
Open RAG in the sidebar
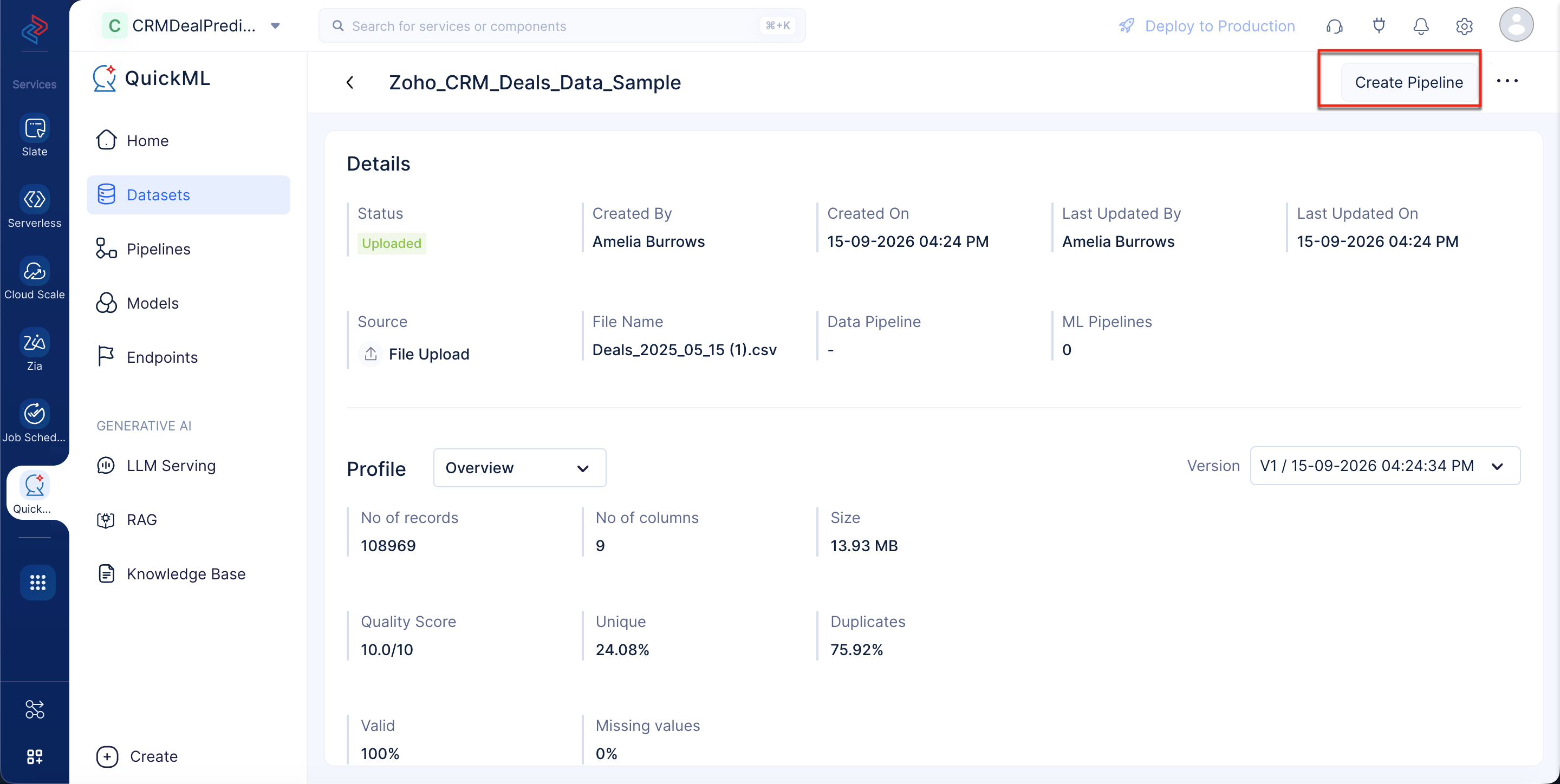(188, 519)
